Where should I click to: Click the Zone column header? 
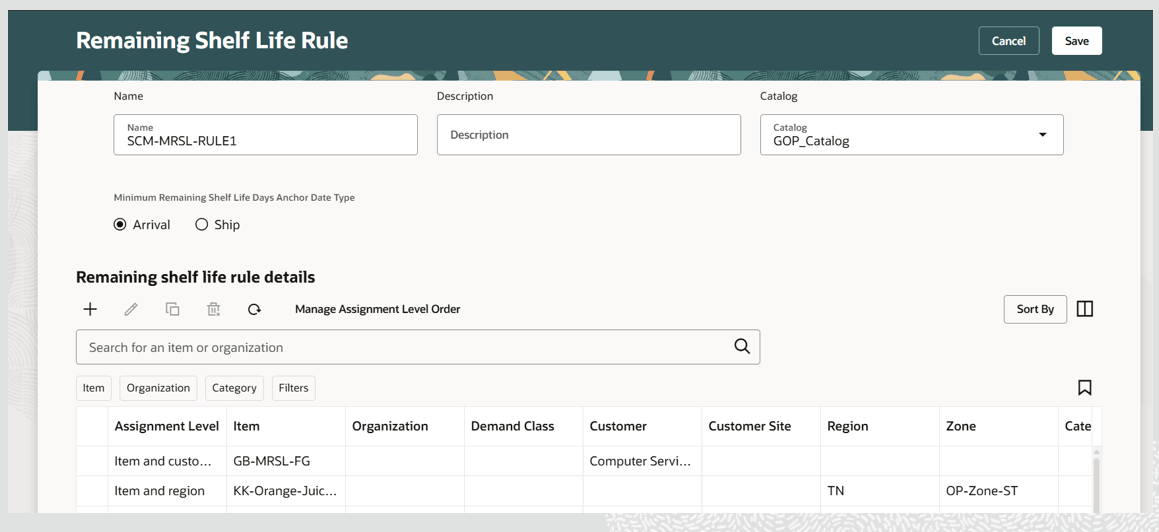point(999,426)
